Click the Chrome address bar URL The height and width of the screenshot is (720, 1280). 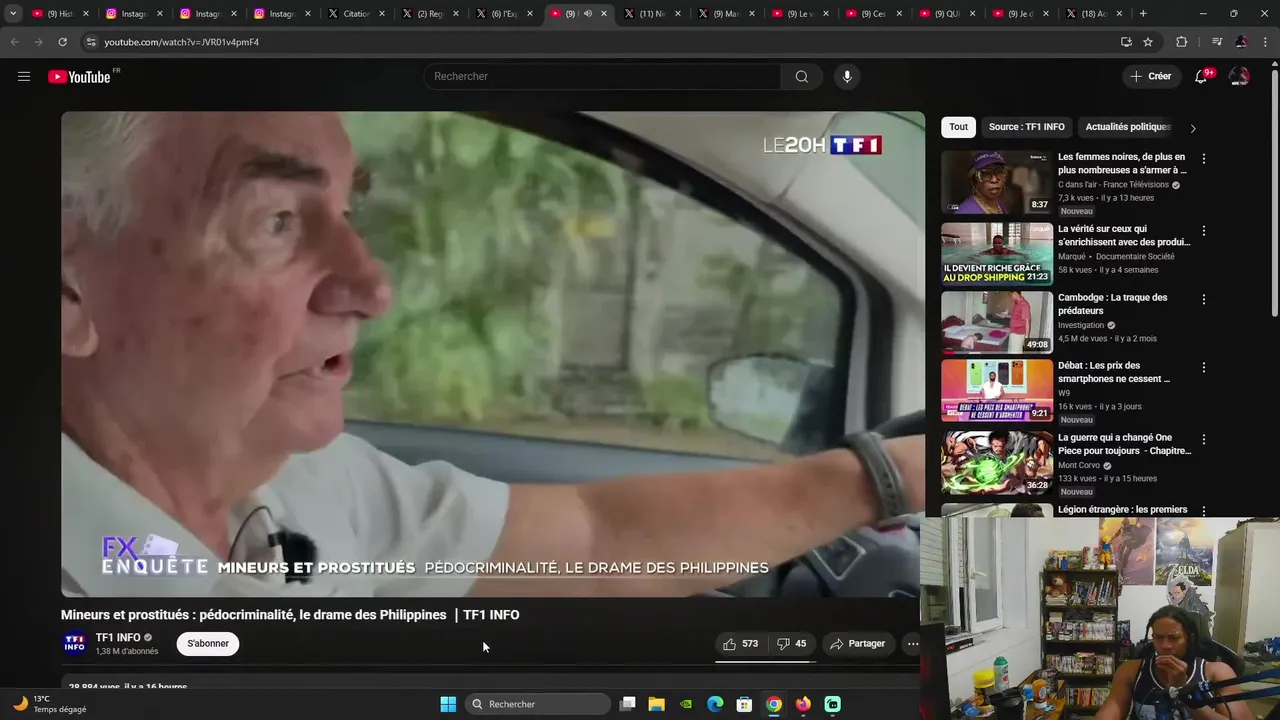click(x=181, y=42)
